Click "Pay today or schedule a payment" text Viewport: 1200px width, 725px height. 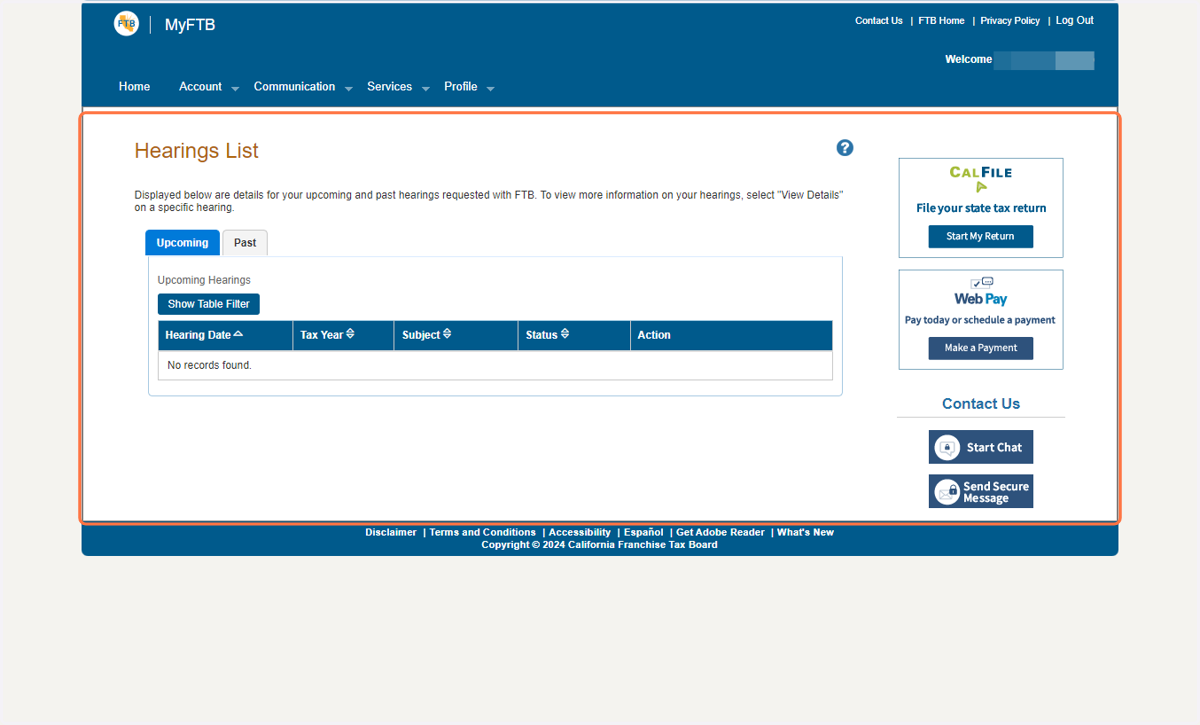coord(980,320)
